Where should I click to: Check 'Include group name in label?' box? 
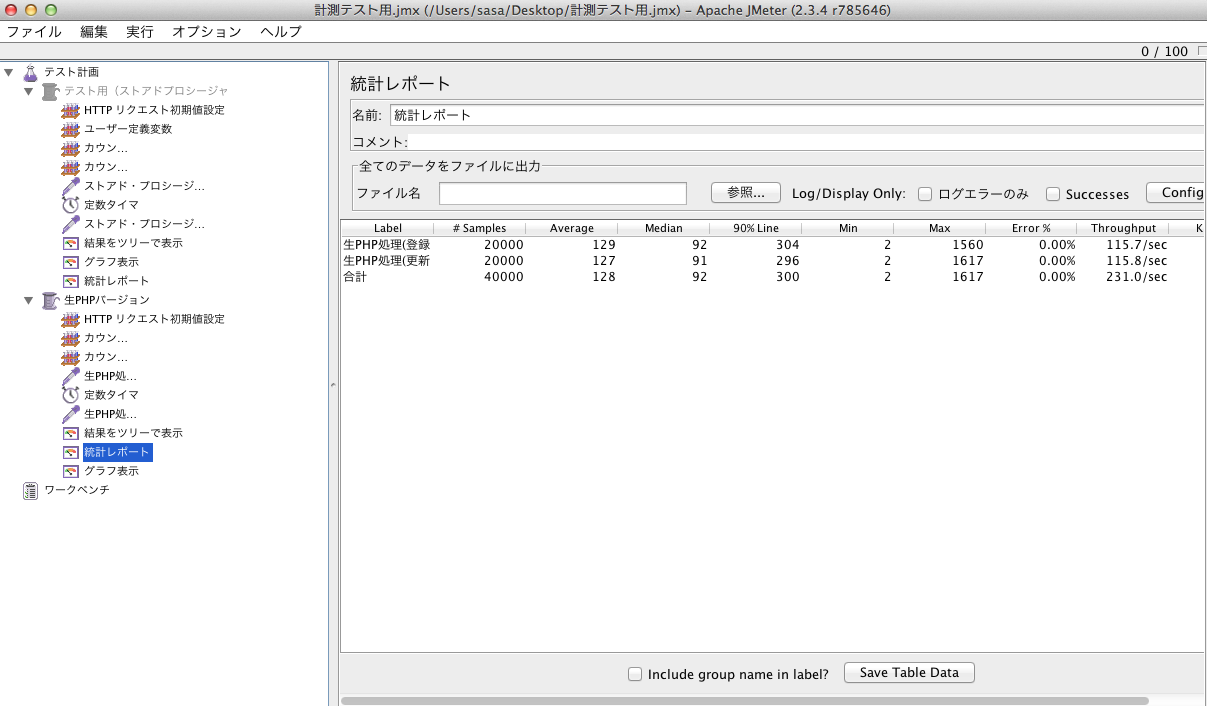coord(635,674)
